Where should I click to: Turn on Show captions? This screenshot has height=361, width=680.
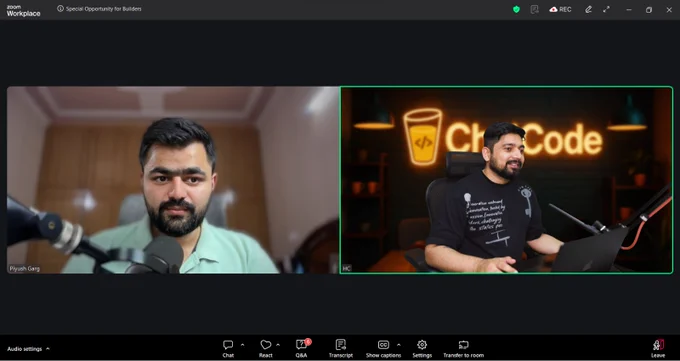click(383, 349)
